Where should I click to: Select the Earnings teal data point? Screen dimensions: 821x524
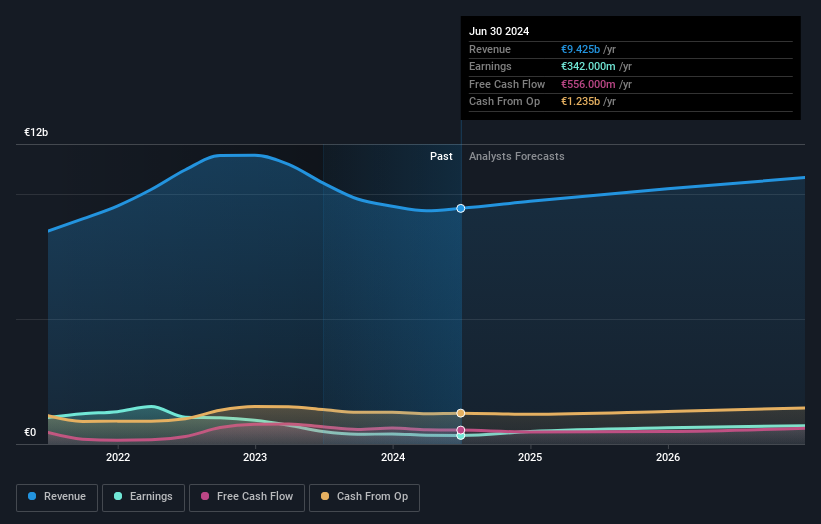[x=461, y=436]
